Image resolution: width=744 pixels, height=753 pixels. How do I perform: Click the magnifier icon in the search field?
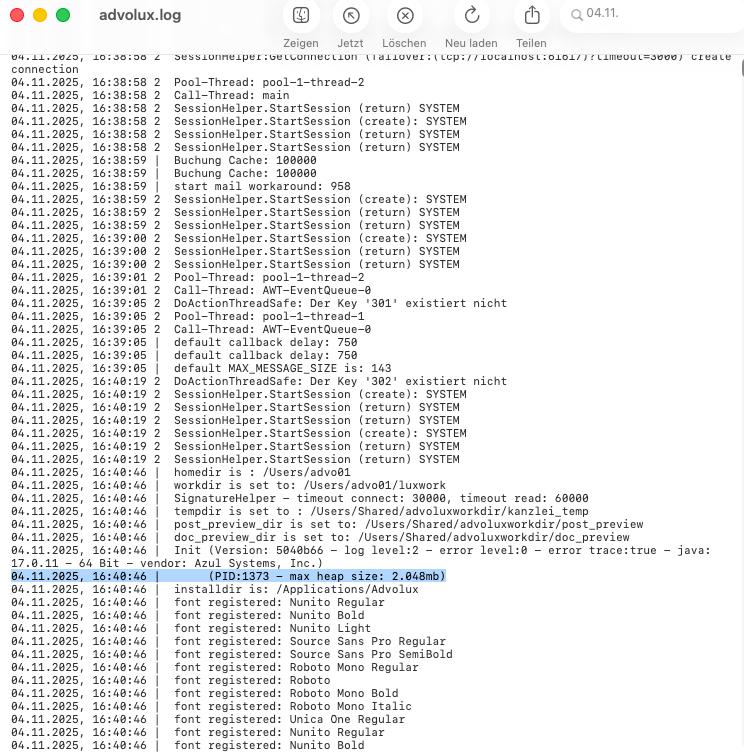pos(575,15)
